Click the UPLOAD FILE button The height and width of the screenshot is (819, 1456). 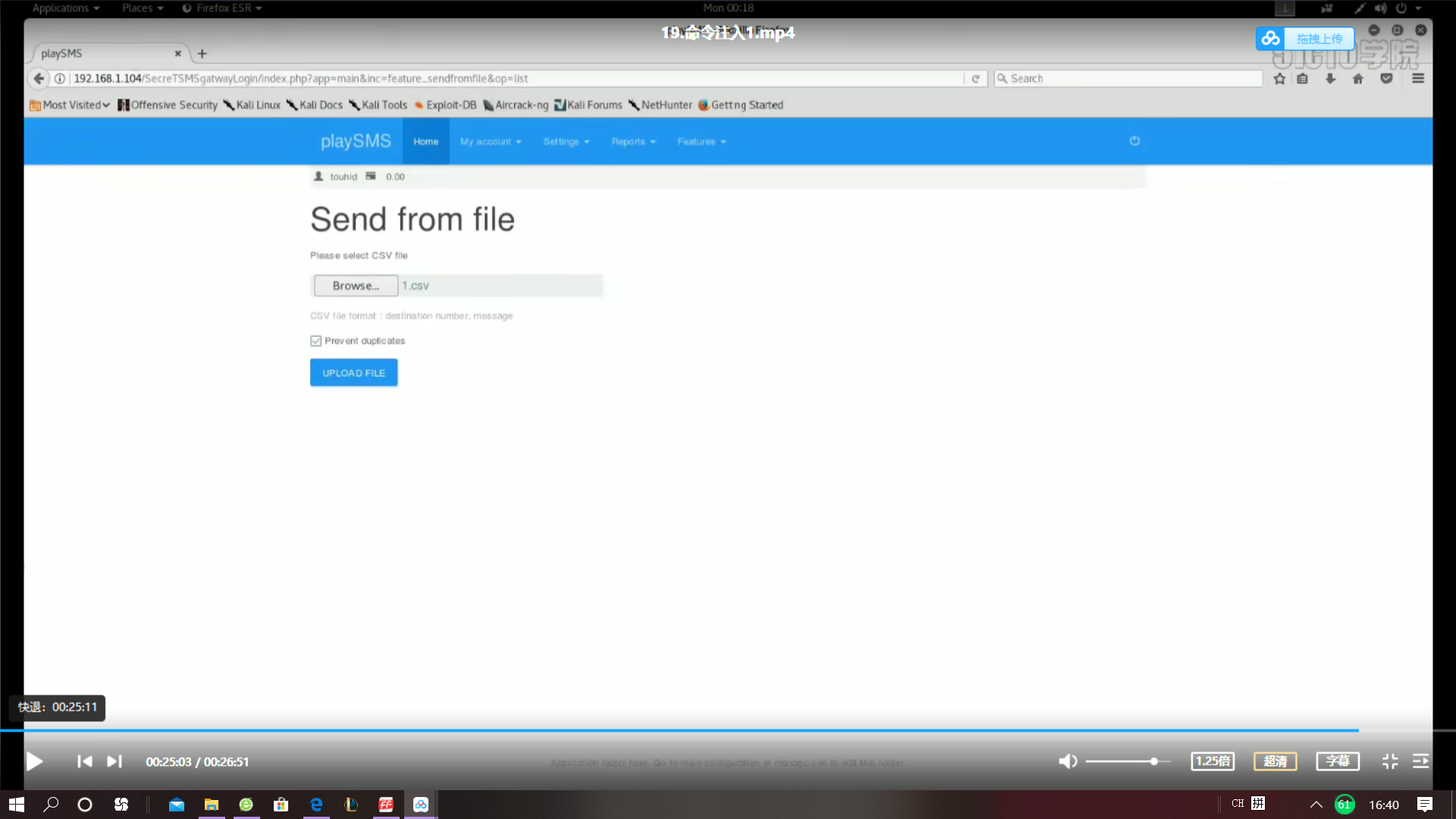click(354, 372)
